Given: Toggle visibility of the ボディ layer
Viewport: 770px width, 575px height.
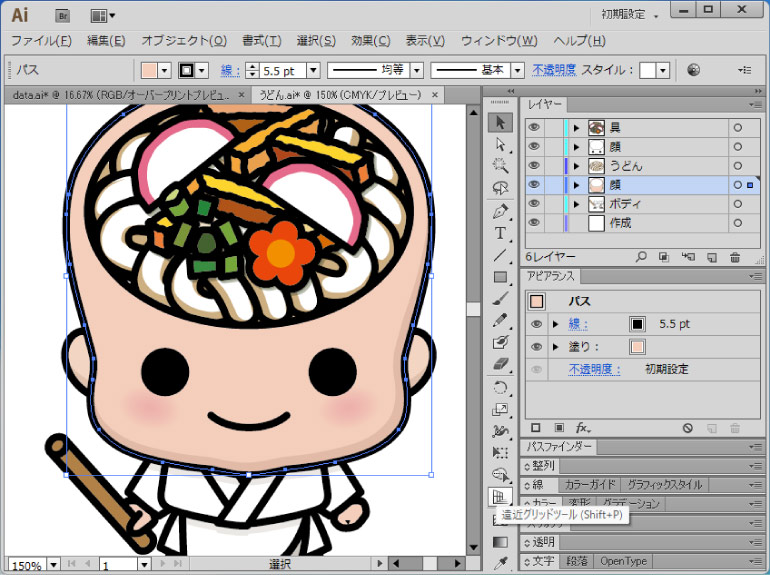Looking at the screenshot, I should (534, 204).
